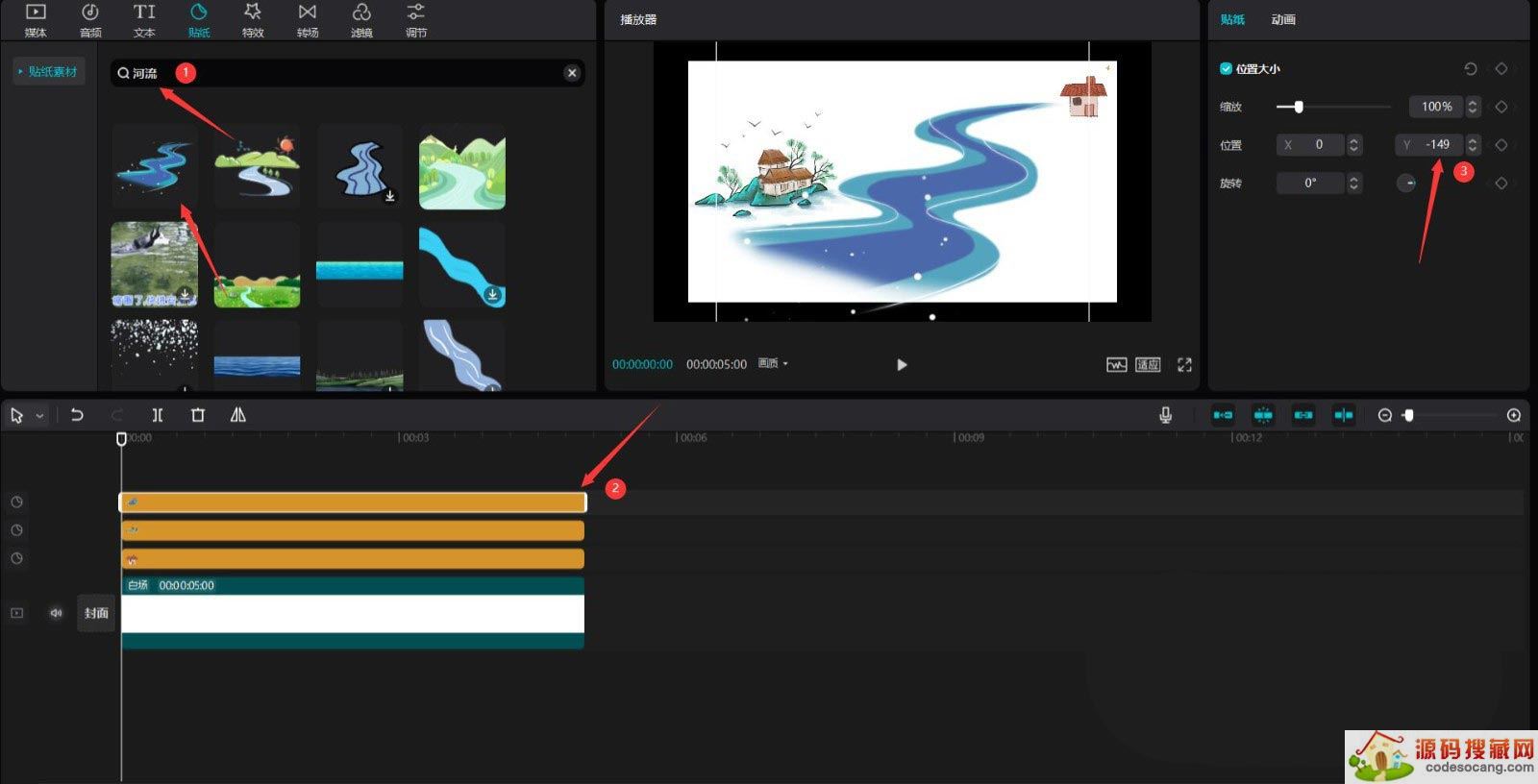Switch to the 动画 tab
Image resolution: width=1538 pixels, height=784 pixels.
coord(1283,19)
